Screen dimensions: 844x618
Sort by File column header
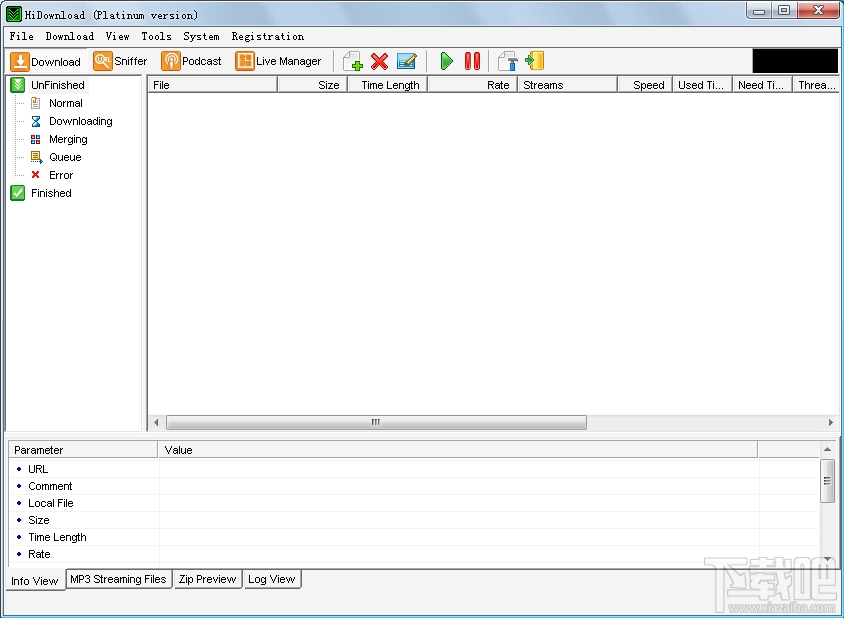tap(213, 85)
